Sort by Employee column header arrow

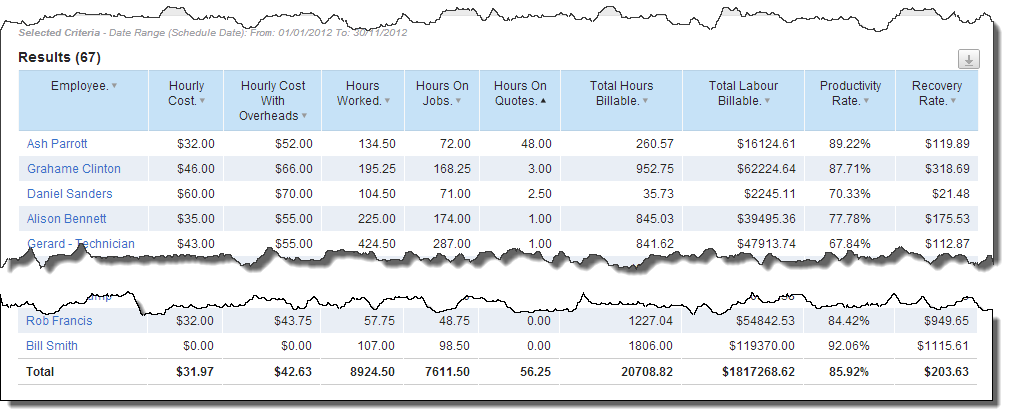[114, 87]
